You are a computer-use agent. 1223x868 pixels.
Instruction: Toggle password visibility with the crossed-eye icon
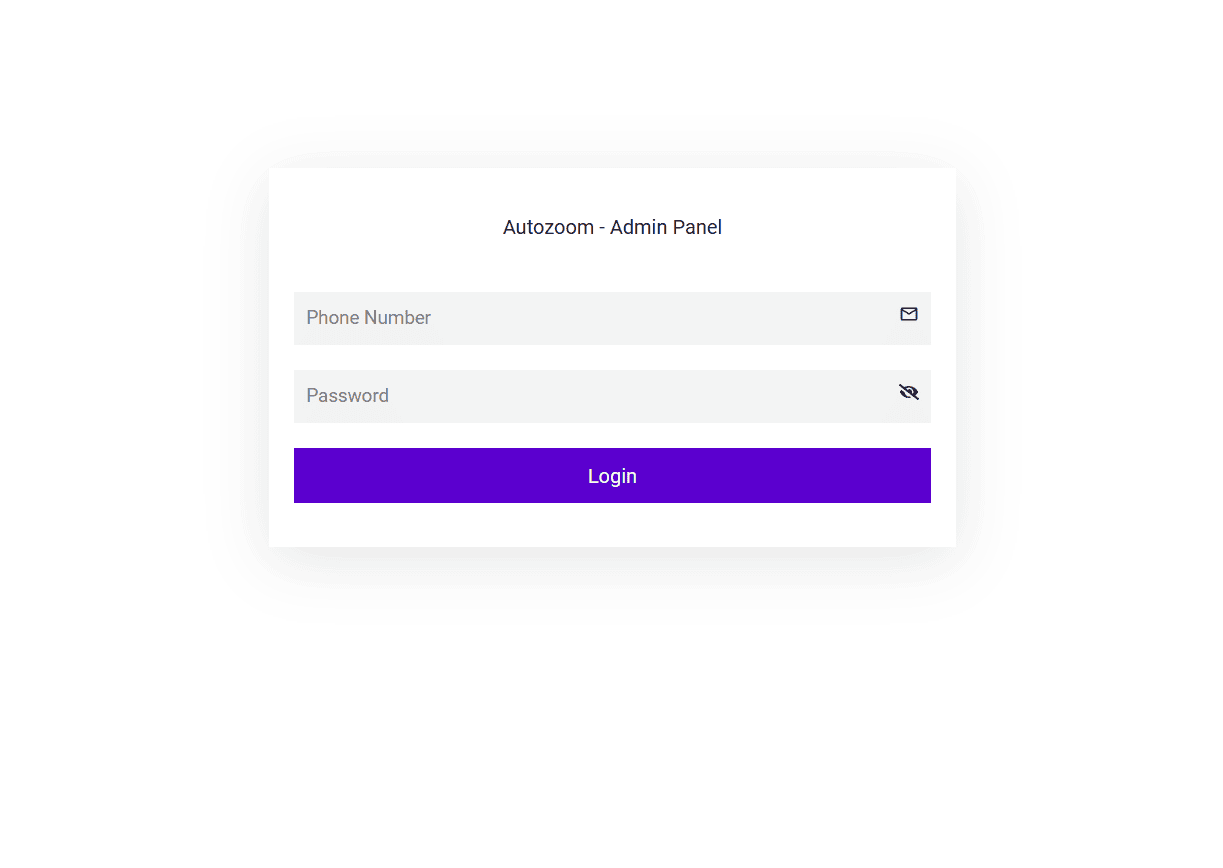pos(908,392)
